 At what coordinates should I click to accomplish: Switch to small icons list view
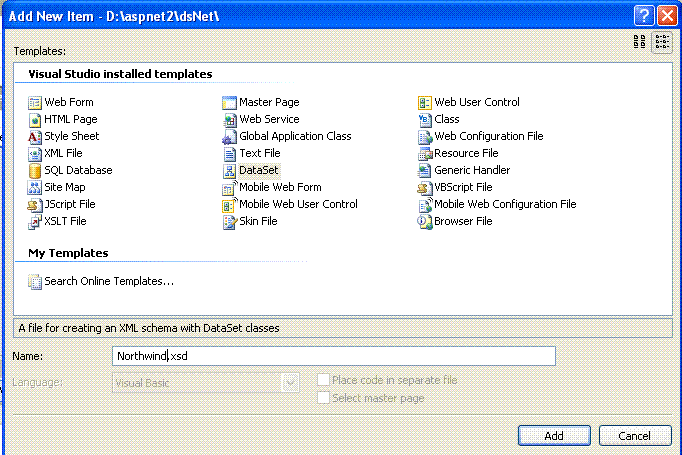click(x=662, y=42)
